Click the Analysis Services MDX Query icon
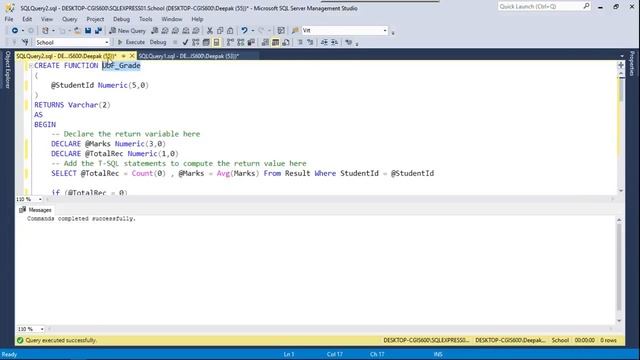 tap(164, 31)
